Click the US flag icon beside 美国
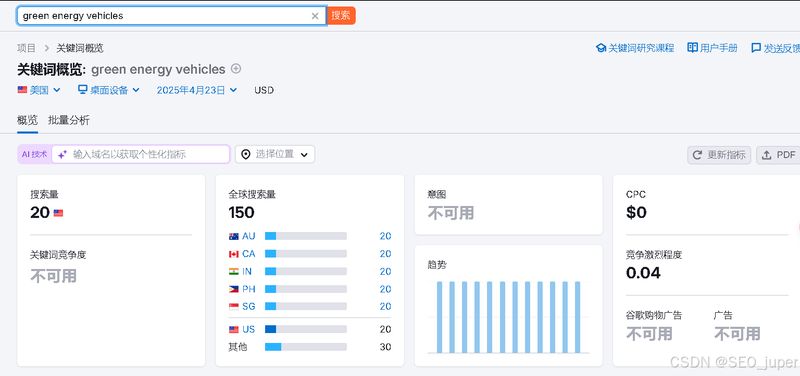The width and height of the screenshot is (800, 376). point(22,90)
